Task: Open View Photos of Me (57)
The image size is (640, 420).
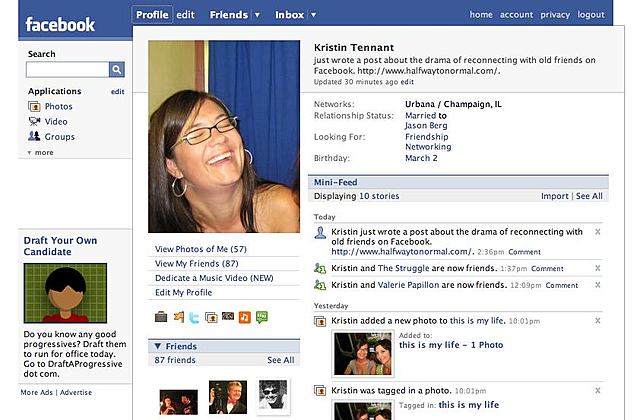Action: click(x=201, y=249)
